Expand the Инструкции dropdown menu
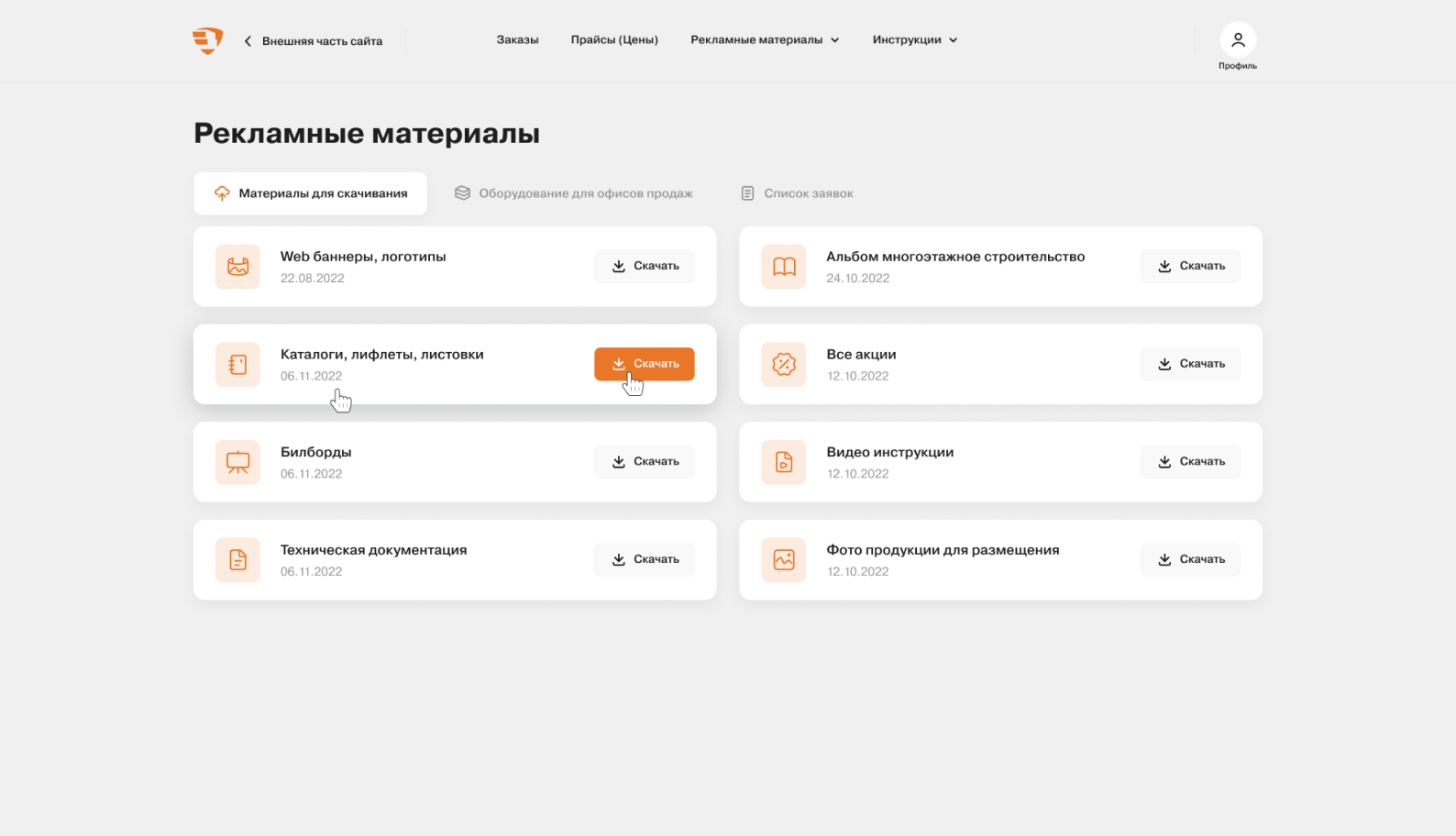Image resolution: width=1456 pixels, height=836 pixels. [x=914, y=40]
